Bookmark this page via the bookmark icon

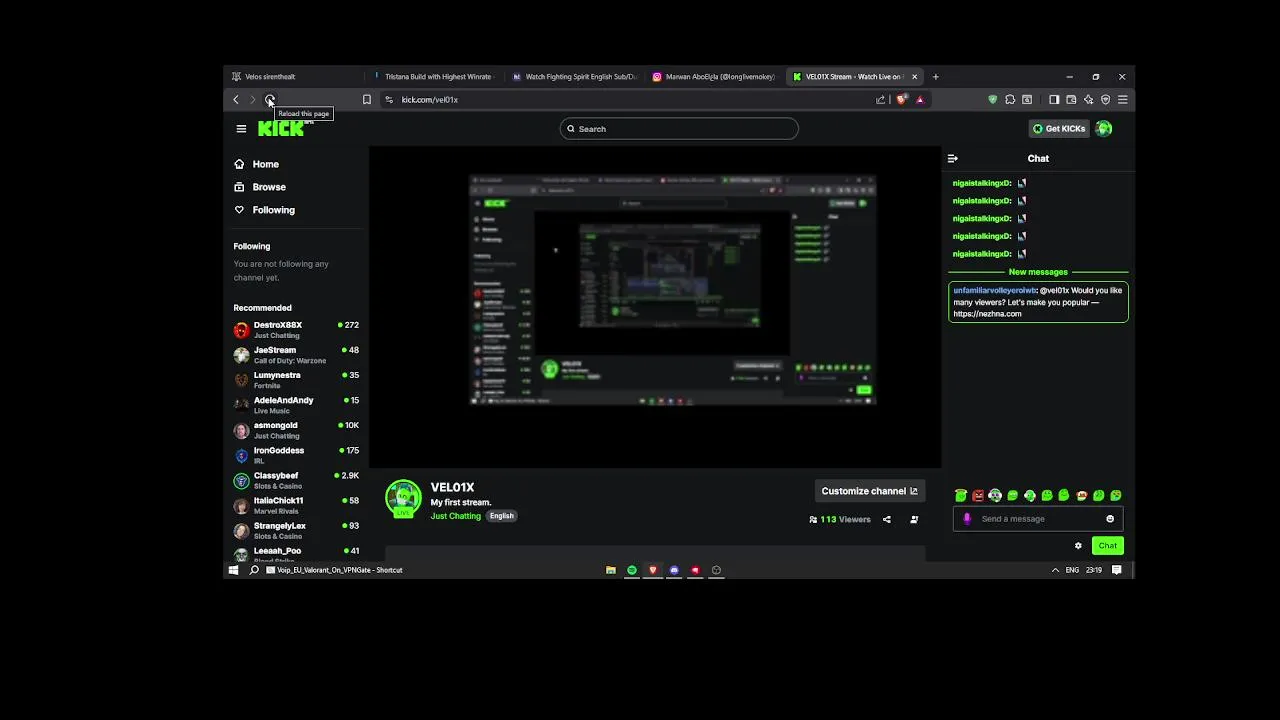(x=367, y=99)
